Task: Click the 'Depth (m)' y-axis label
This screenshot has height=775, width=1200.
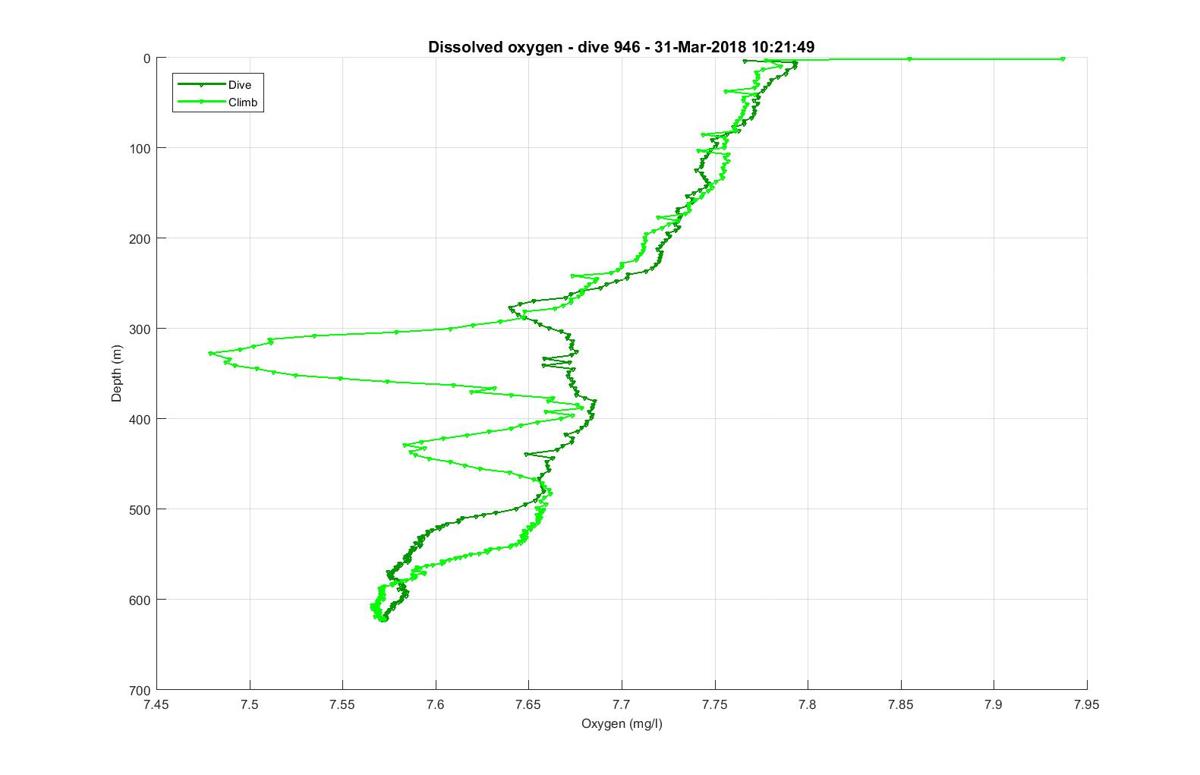Action: click(x=117, y=374)
